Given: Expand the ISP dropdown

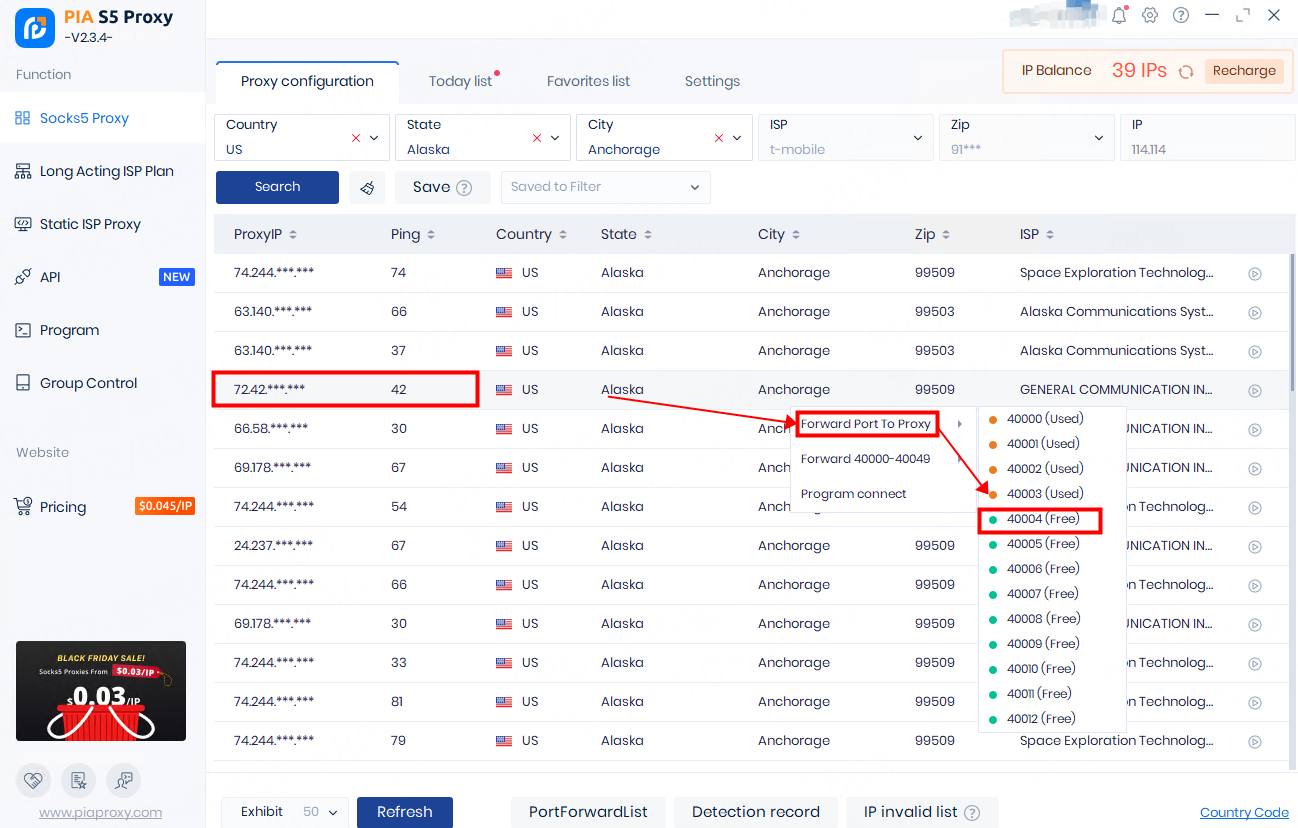Looking at the screenshot, I should click(x=918, y=138).
